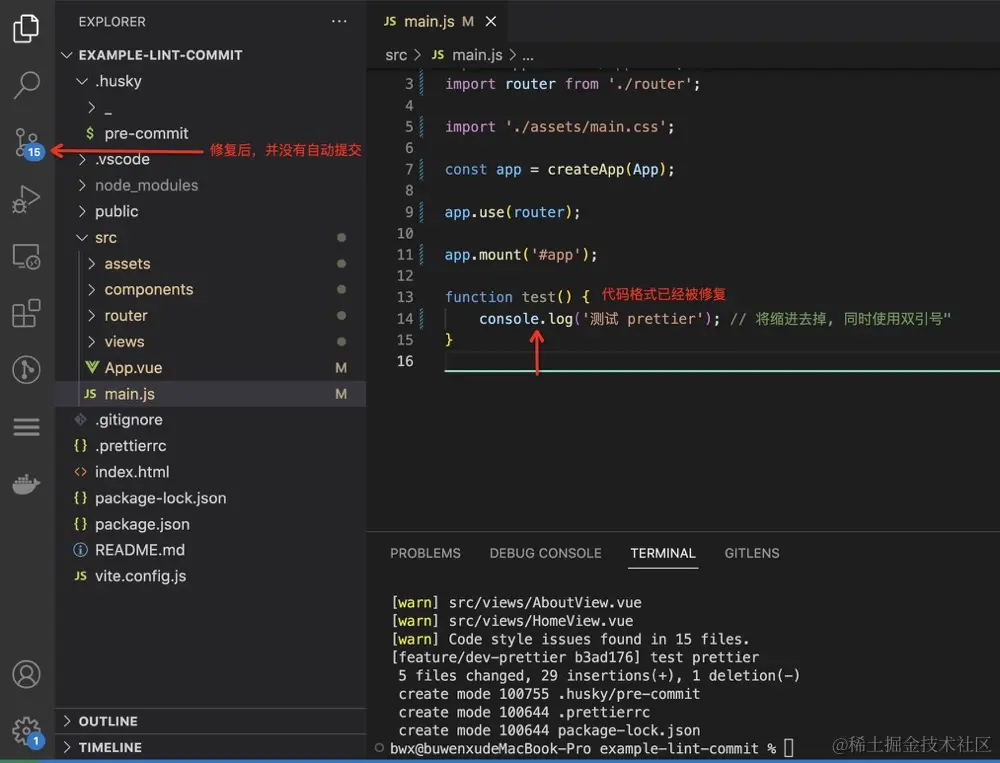Click the breadcrumb ellipsis segment

(x=528, y=56)
